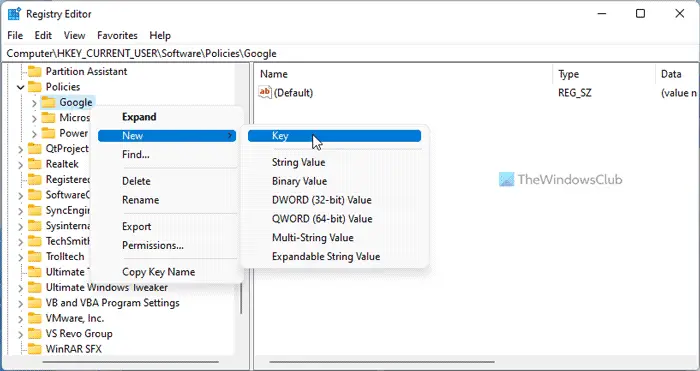Viewport: 700px width, 371px height.
Task: Click the Type column header
Action: pos(604,74)
